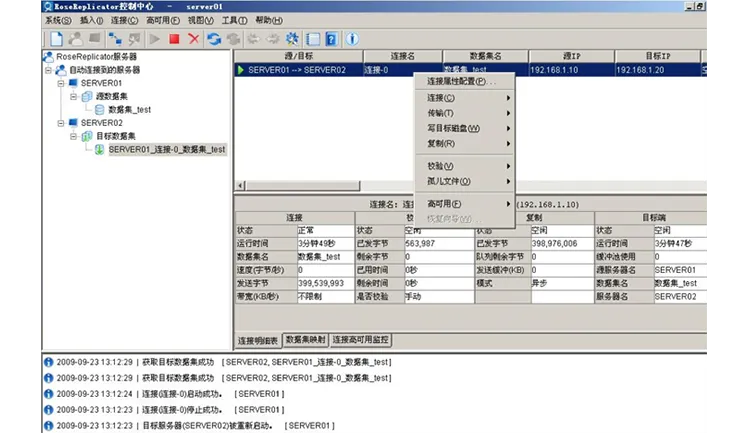Open the 插入(I) menu
This screenshot has width=749, height=433.
coord(91,21)
